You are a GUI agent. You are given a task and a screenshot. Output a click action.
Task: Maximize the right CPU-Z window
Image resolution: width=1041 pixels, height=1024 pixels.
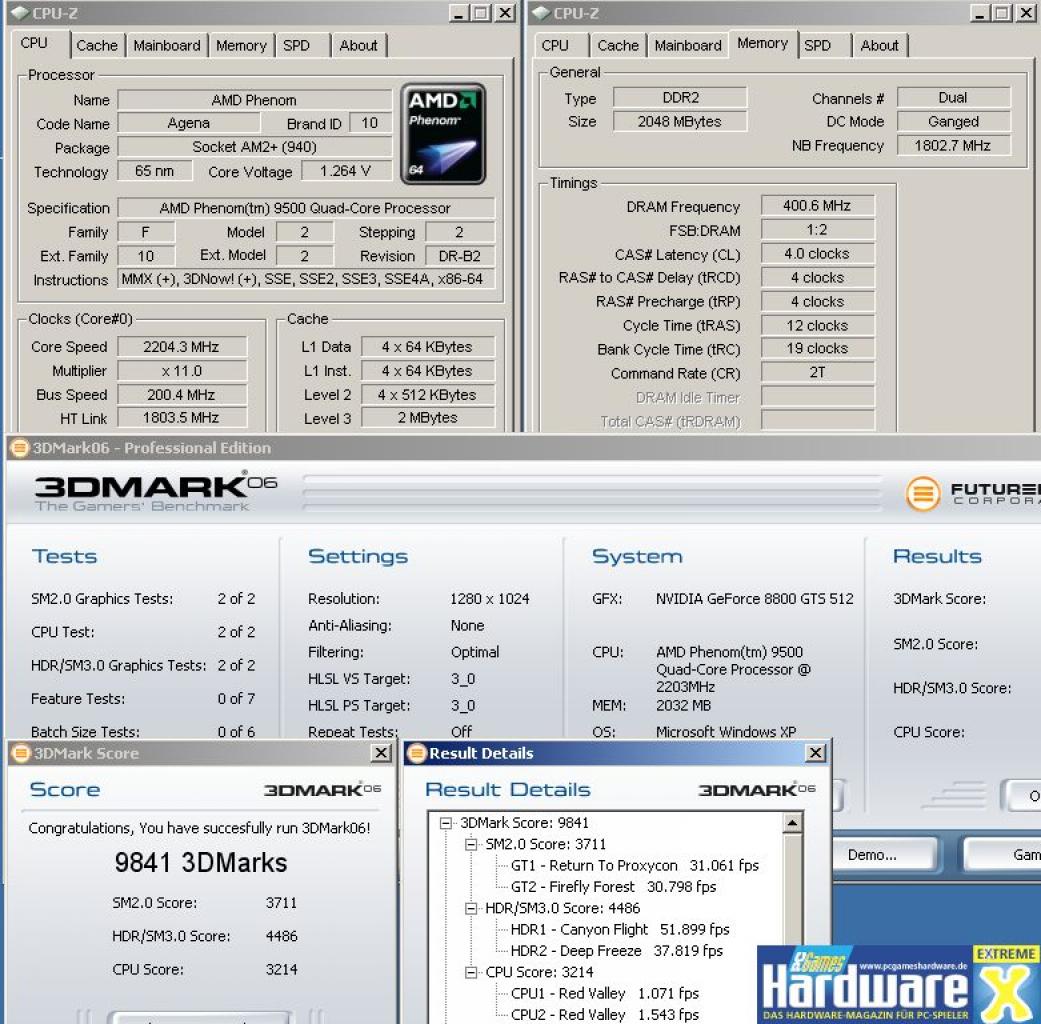[1002, 13]
